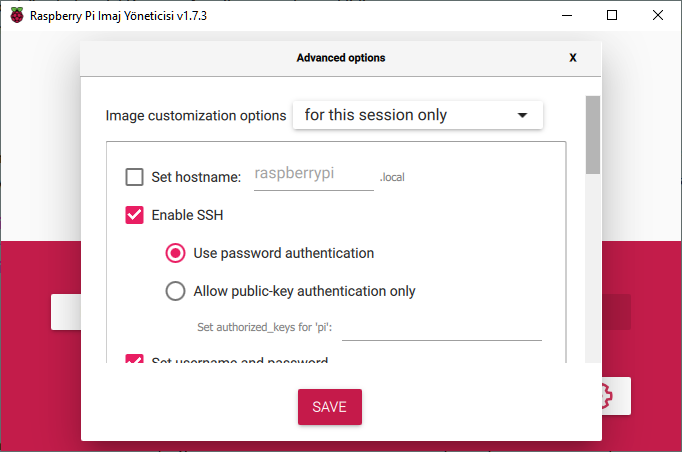Viewport: 682px width, 452px height.
Task: Close the Raspberry Pi Imager window
Action: (x=658, y=15)
